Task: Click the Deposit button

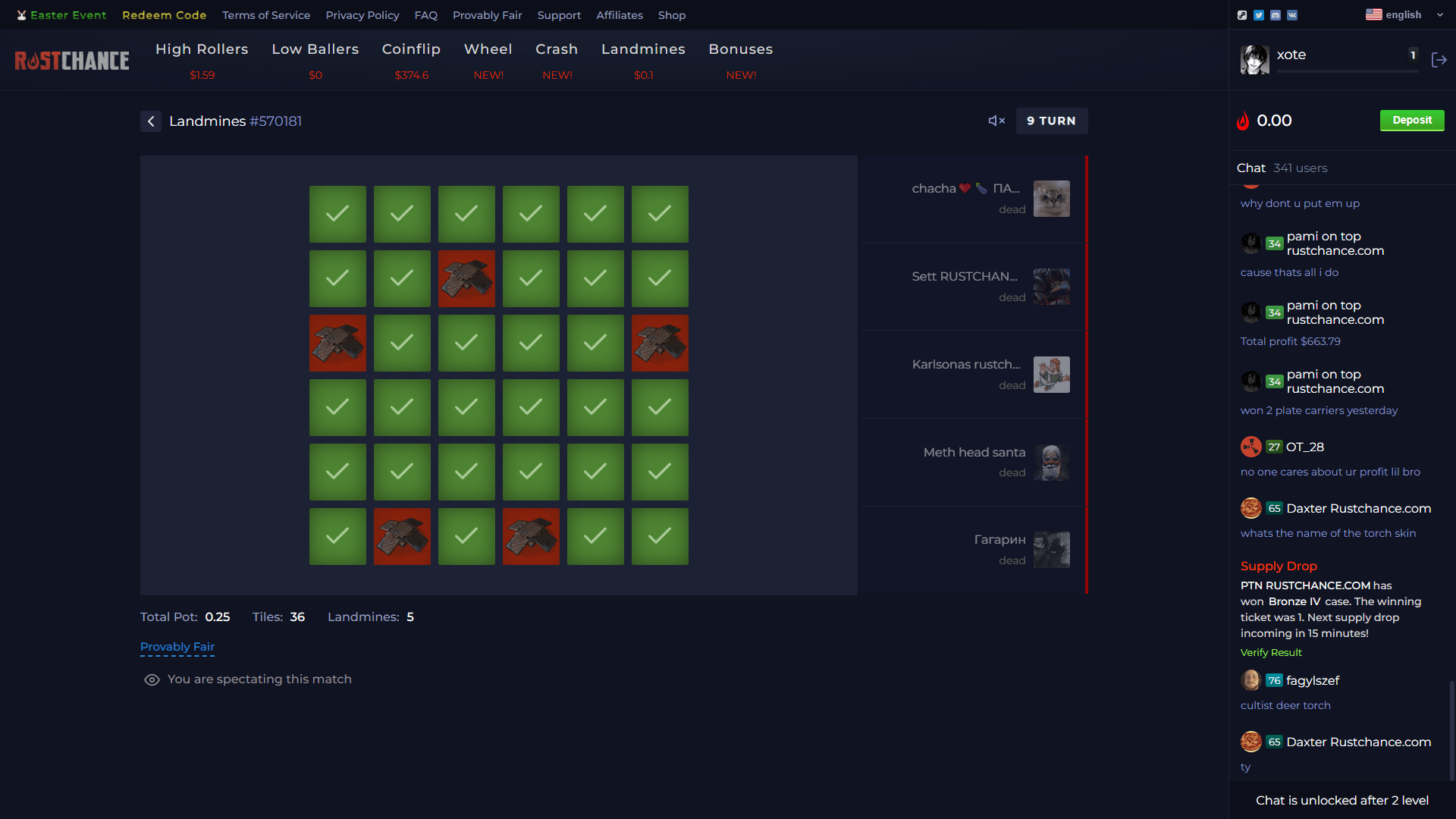Action: tap(1410, 119)
